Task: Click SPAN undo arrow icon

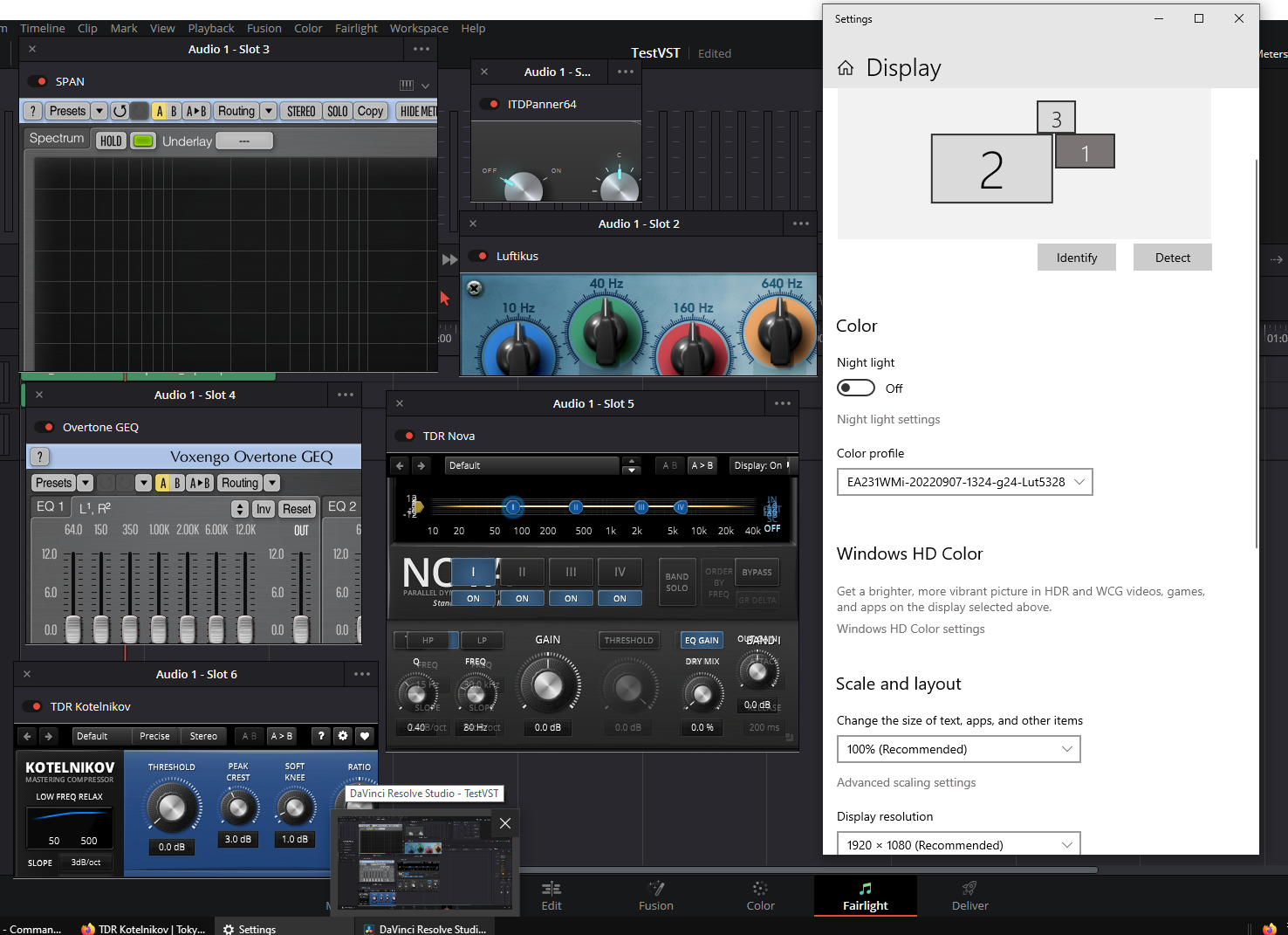Action: coord(120,111)
